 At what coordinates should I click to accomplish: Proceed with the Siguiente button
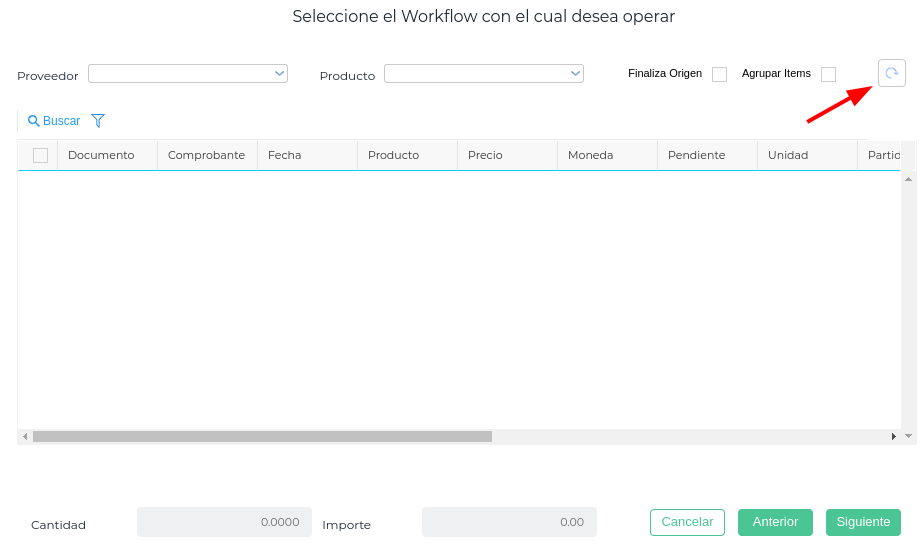863,522
